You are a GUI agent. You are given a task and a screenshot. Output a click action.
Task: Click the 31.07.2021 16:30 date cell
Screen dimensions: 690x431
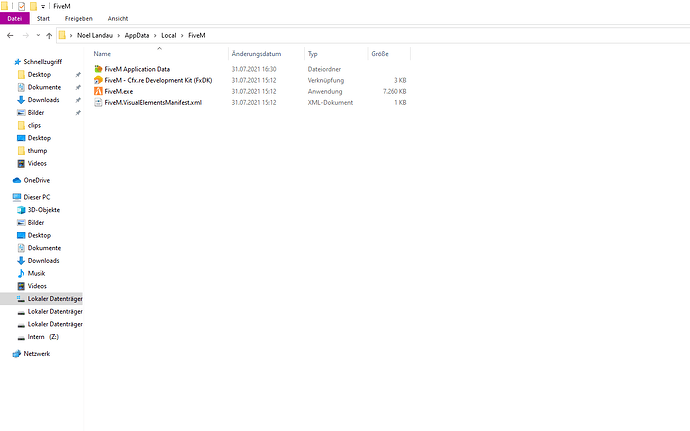click(254, 69)
